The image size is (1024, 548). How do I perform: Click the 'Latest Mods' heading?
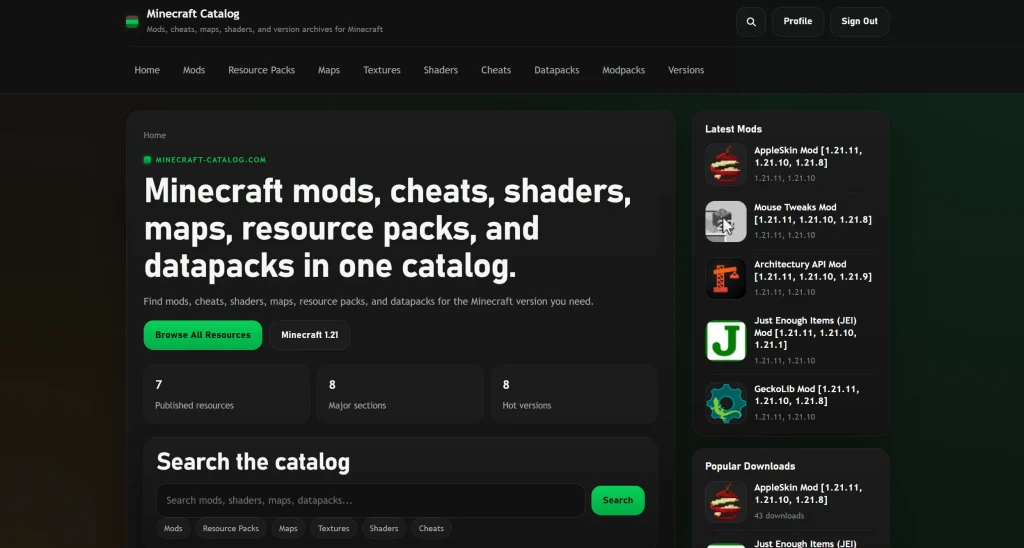tap(733, 129)
